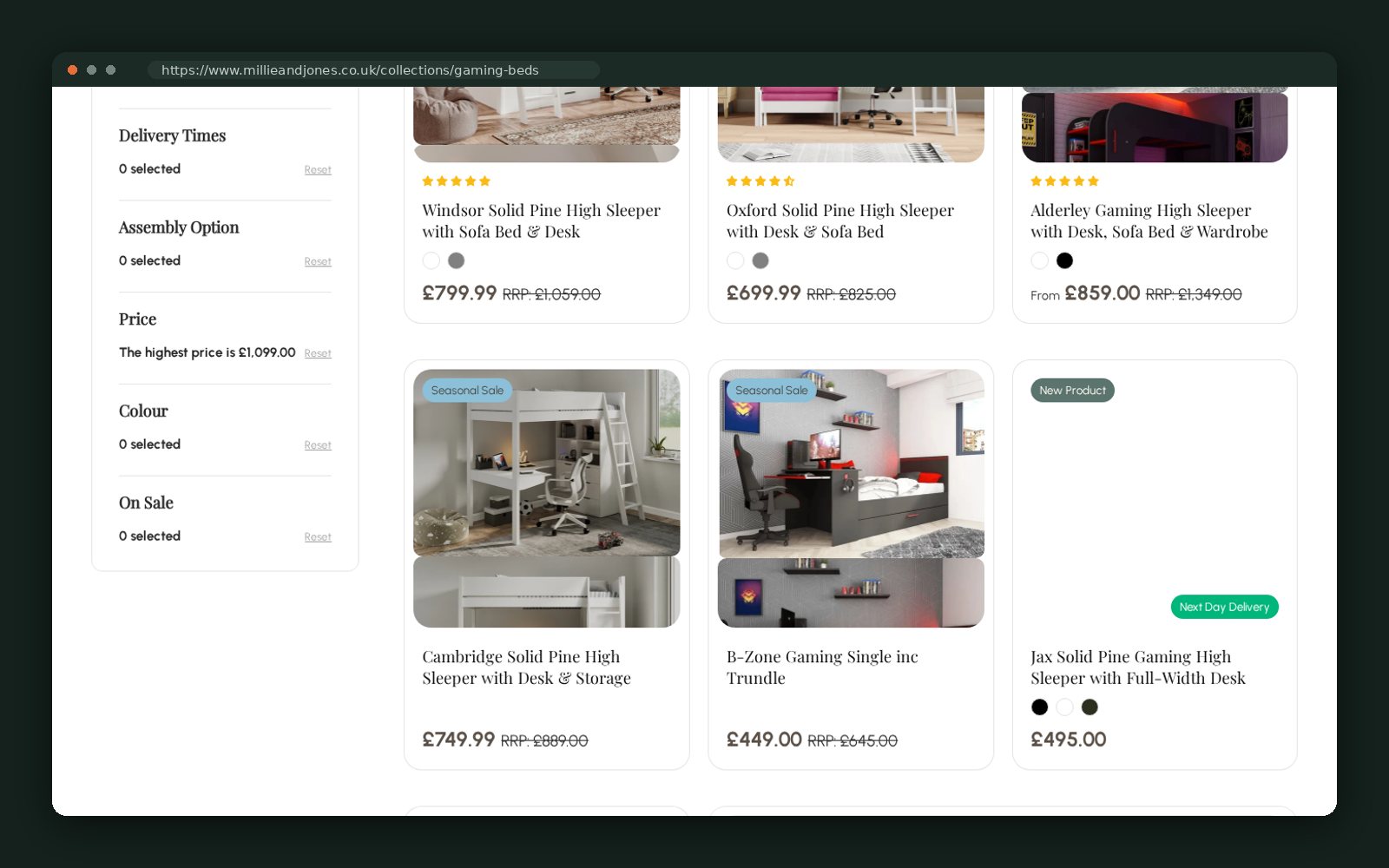1389x868 pixels.
Task: Open the Colour '0 selected' dropdown
Action: coord(149,444)
